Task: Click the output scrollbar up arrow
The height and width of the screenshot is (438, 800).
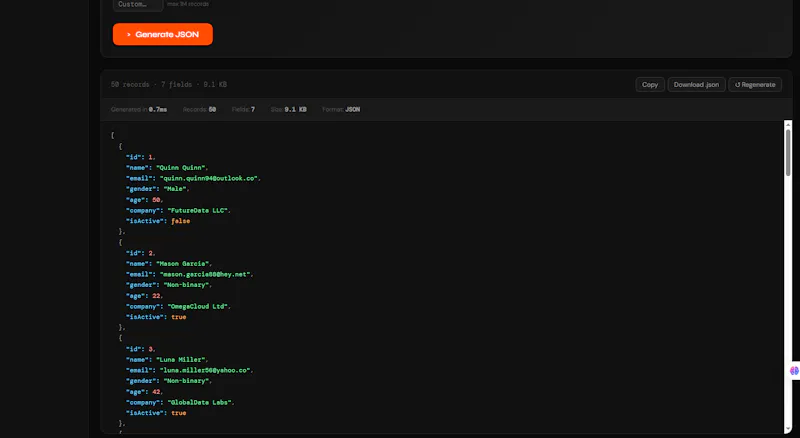Action: 788,125
